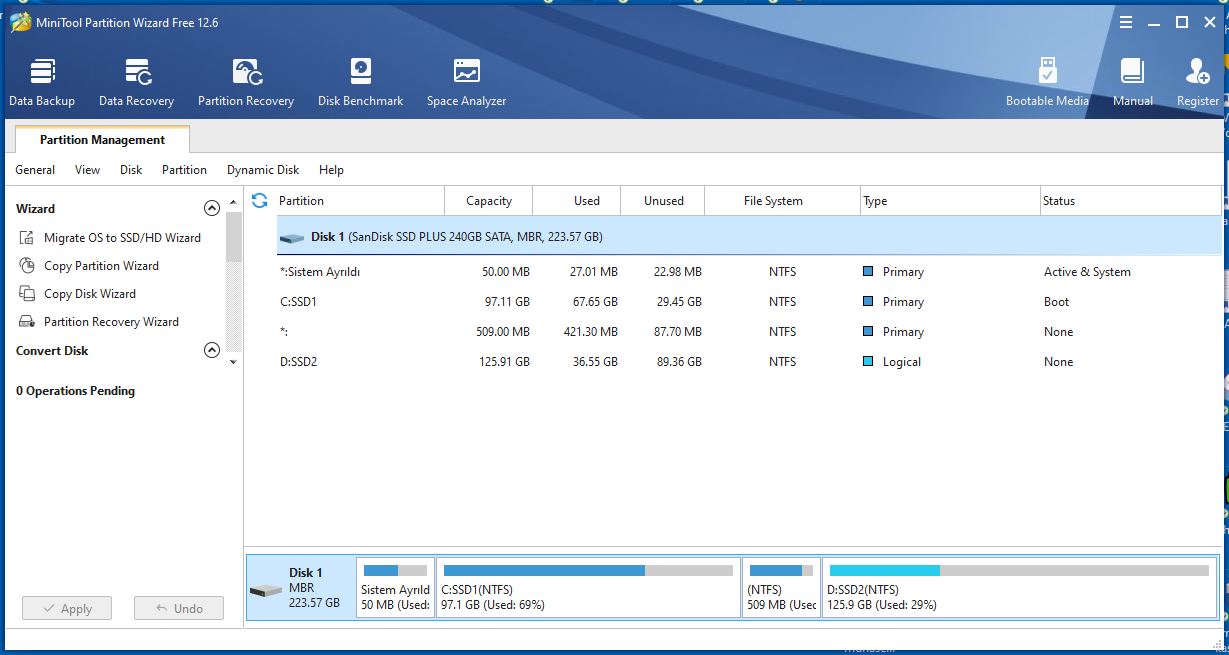Click the Sistem Ayrıldı 50 MB block in disk map
1229x655 pixels.
396,588
